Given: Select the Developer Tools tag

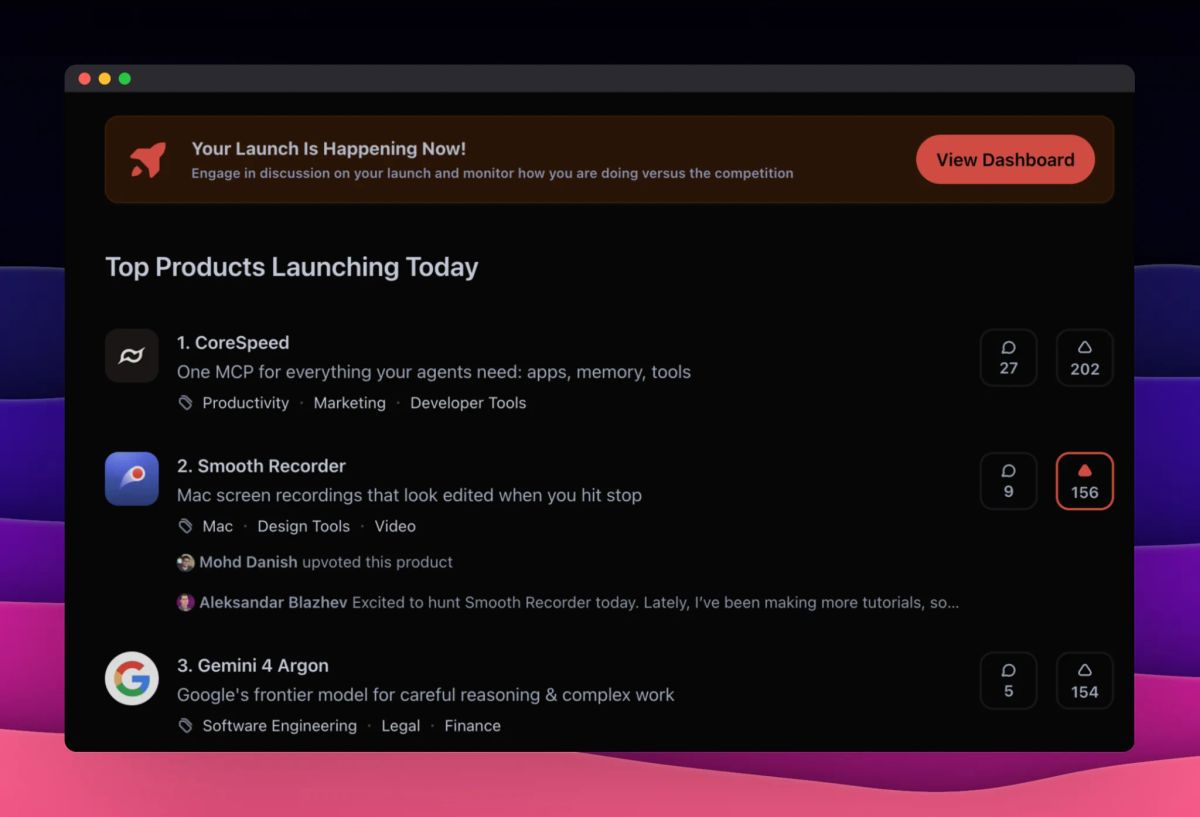Looking at the screenshot, I should coord(468,403).
